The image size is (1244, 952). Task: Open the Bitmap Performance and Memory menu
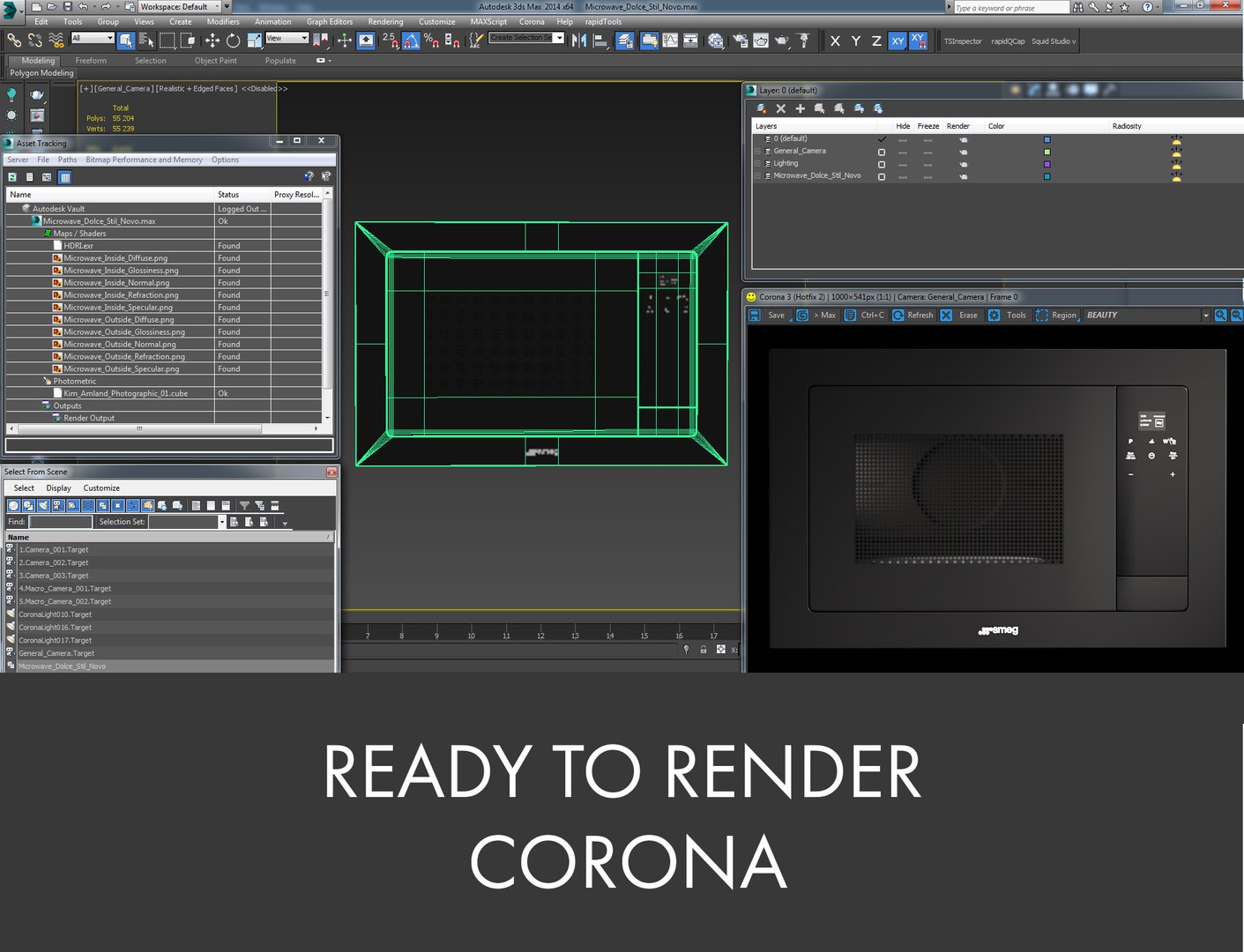point(144,160)
